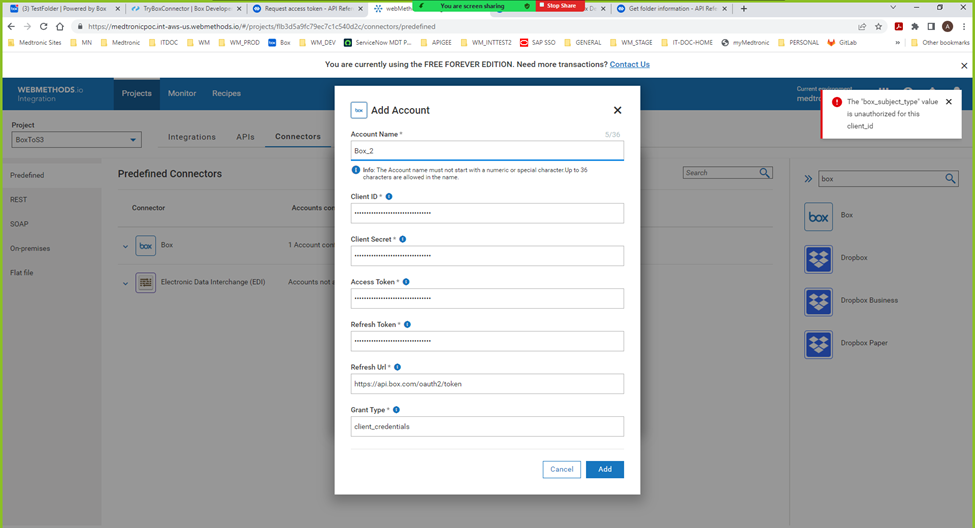Click the Stop Share button
Screen dimensions: 975x528
pos(560,6)
